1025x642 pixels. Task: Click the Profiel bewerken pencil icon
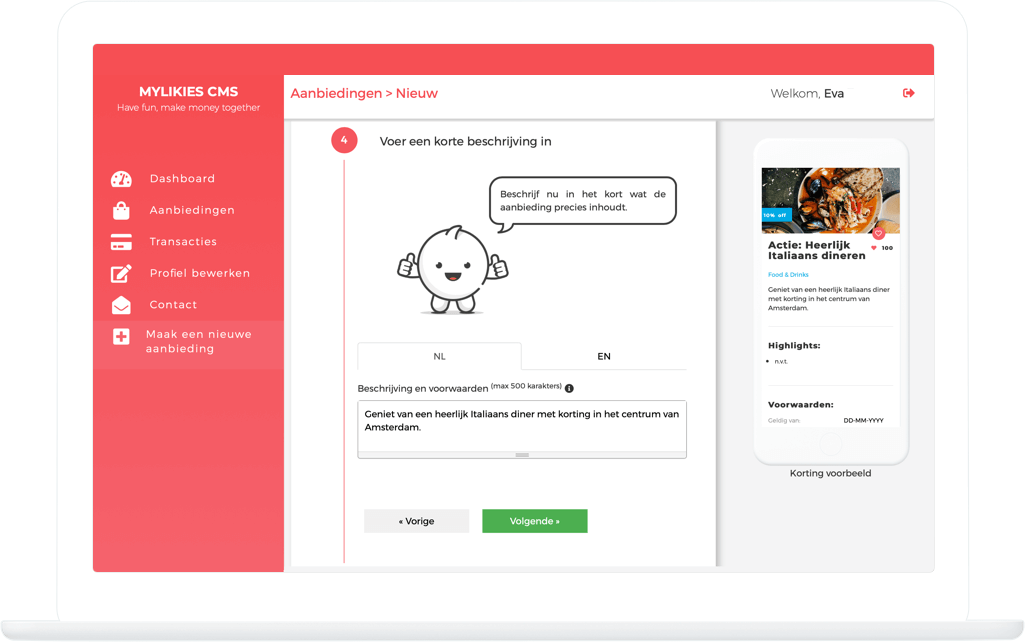[121, 273]
